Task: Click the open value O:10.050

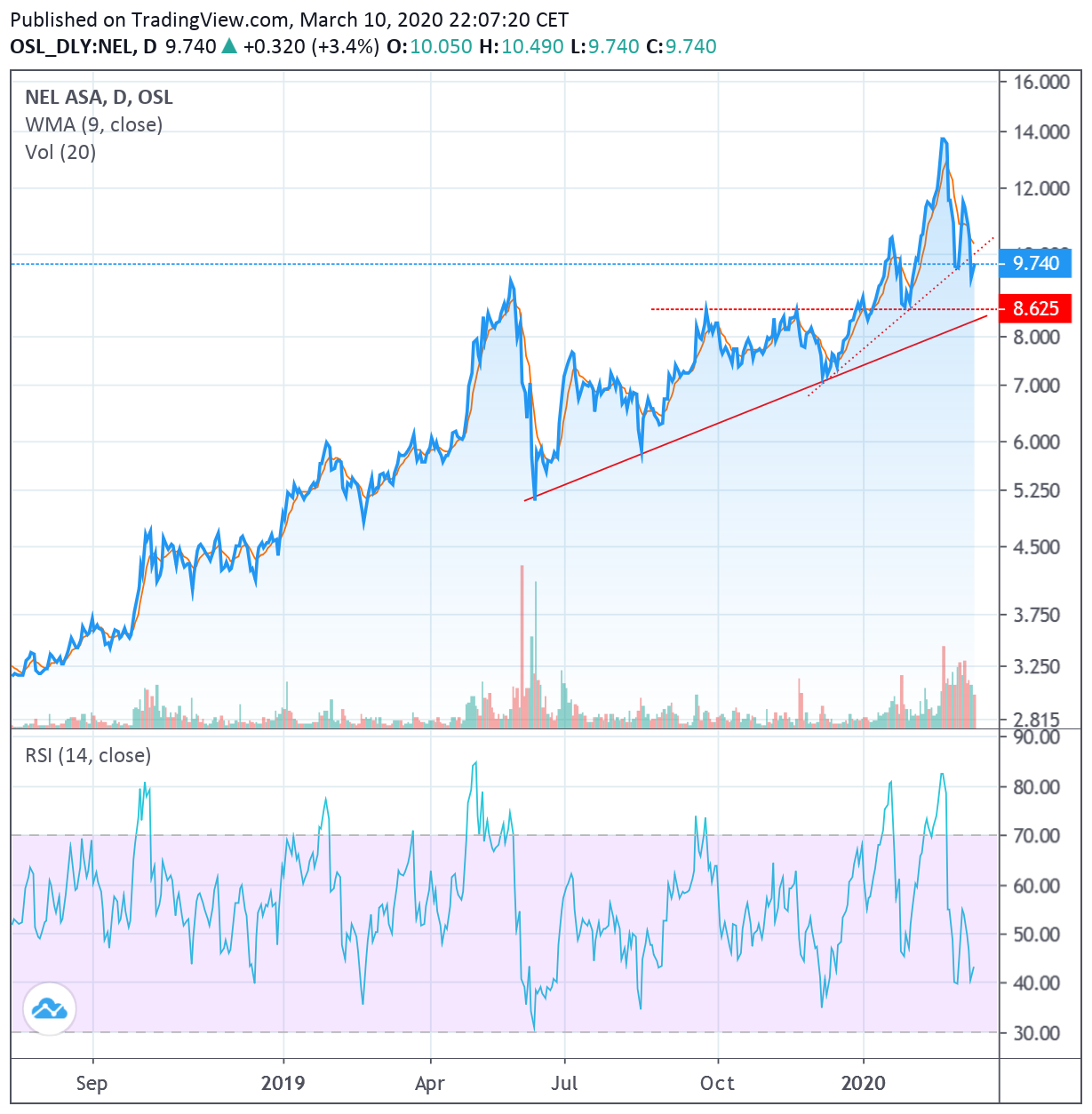Action: [430, 46]
